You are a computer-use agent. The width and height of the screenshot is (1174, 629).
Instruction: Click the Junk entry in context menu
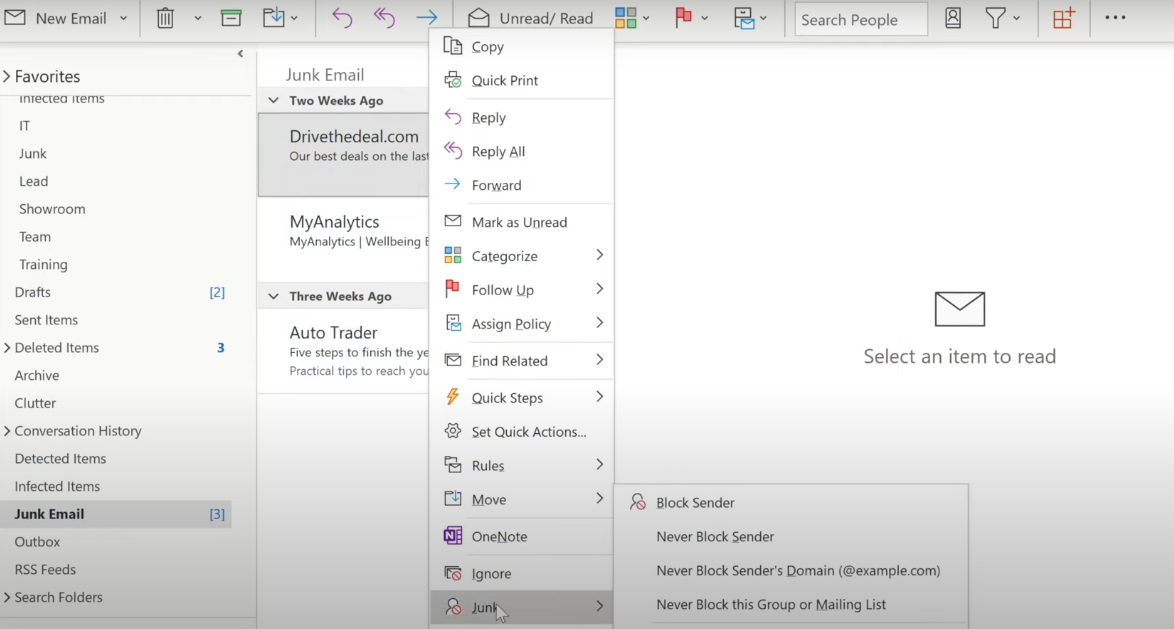[522, 607]
